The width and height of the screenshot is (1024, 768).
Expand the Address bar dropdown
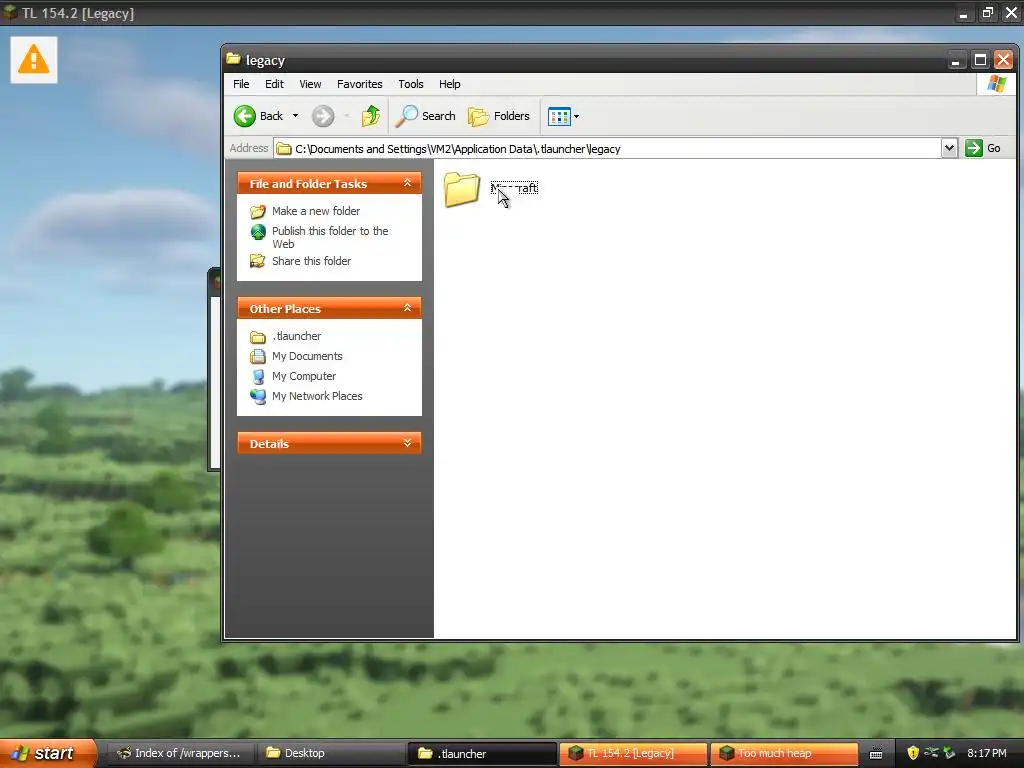coord(949,149)
